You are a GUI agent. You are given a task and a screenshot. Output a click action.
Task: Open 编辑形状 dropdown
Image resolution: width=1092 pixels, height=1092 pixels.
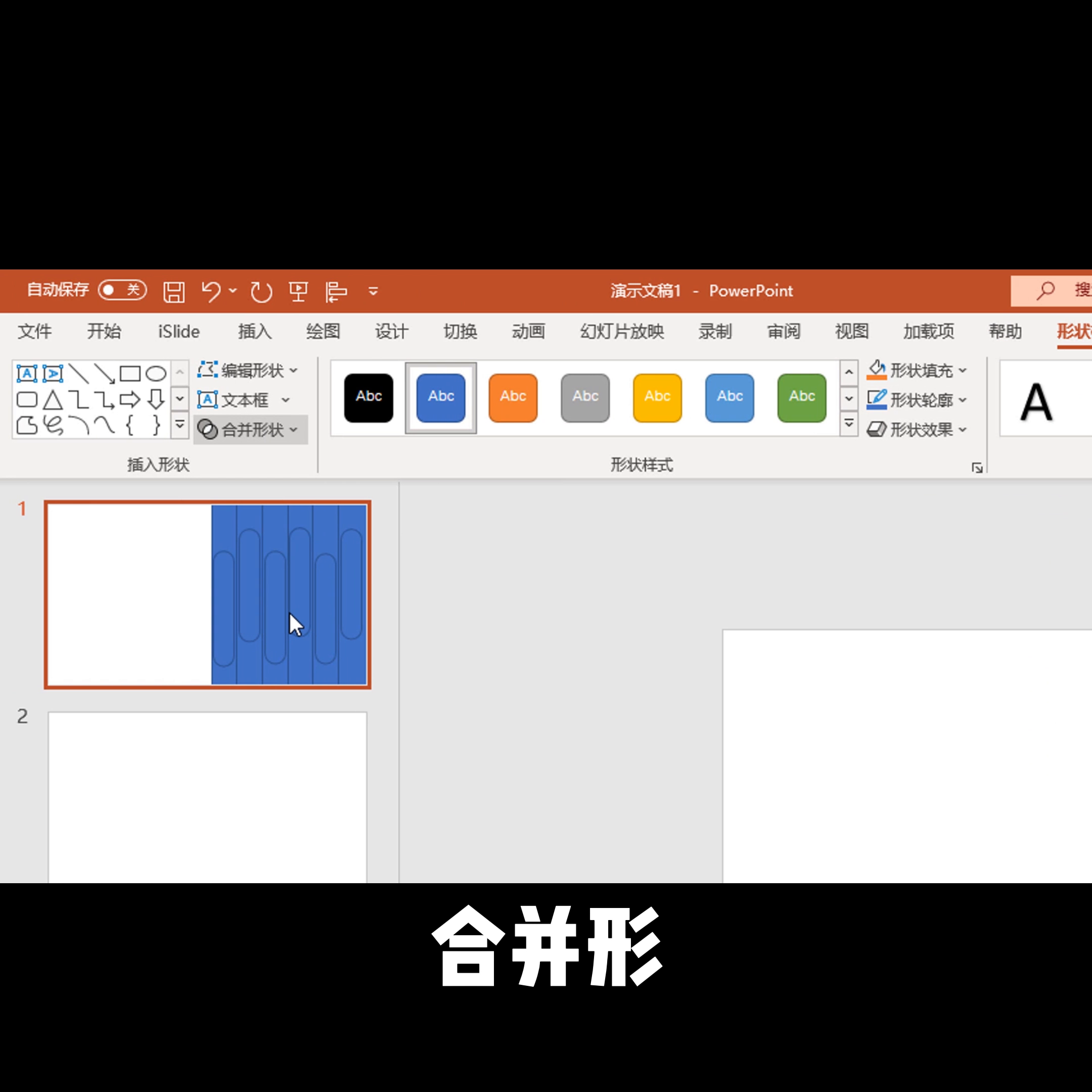(248, 370)
